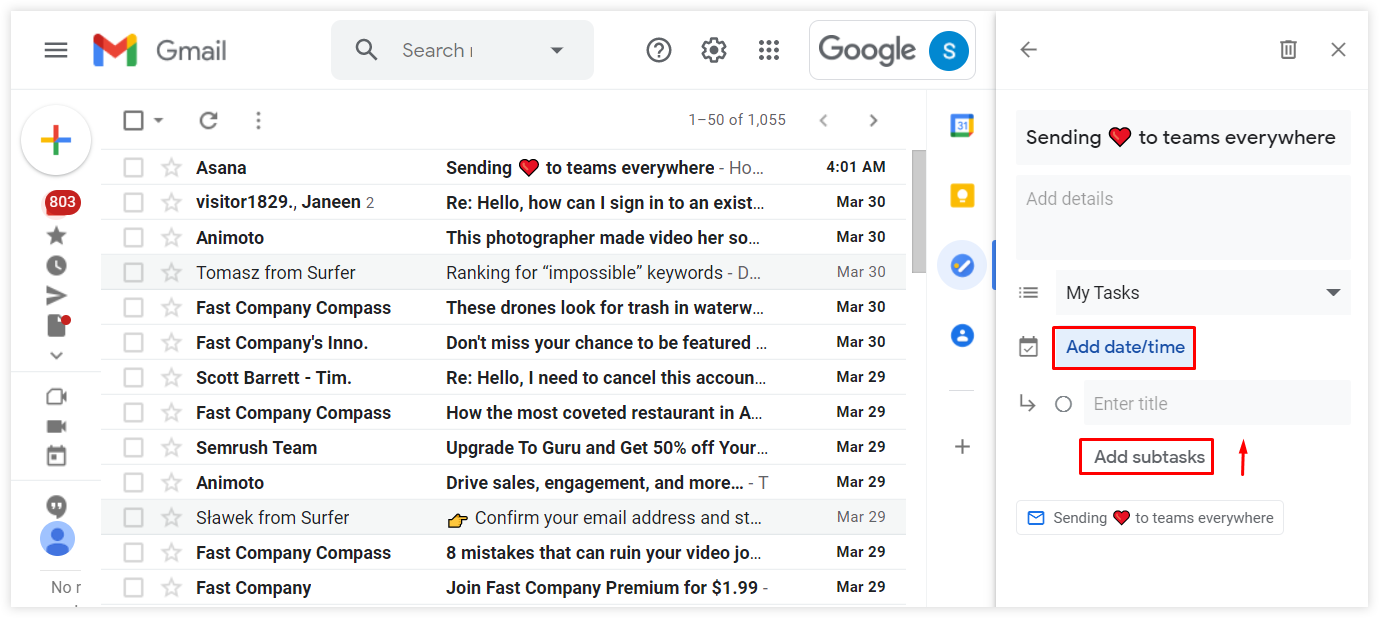Click the Add subtasks button

(1146, 456)
